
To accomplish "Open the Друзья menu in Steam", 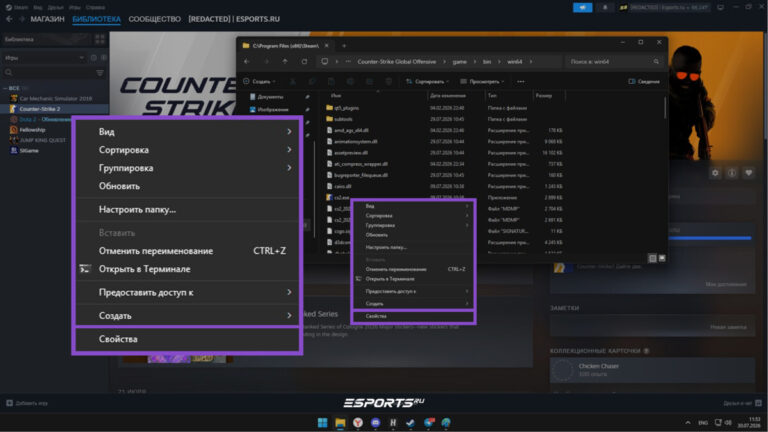I will 55,7.
